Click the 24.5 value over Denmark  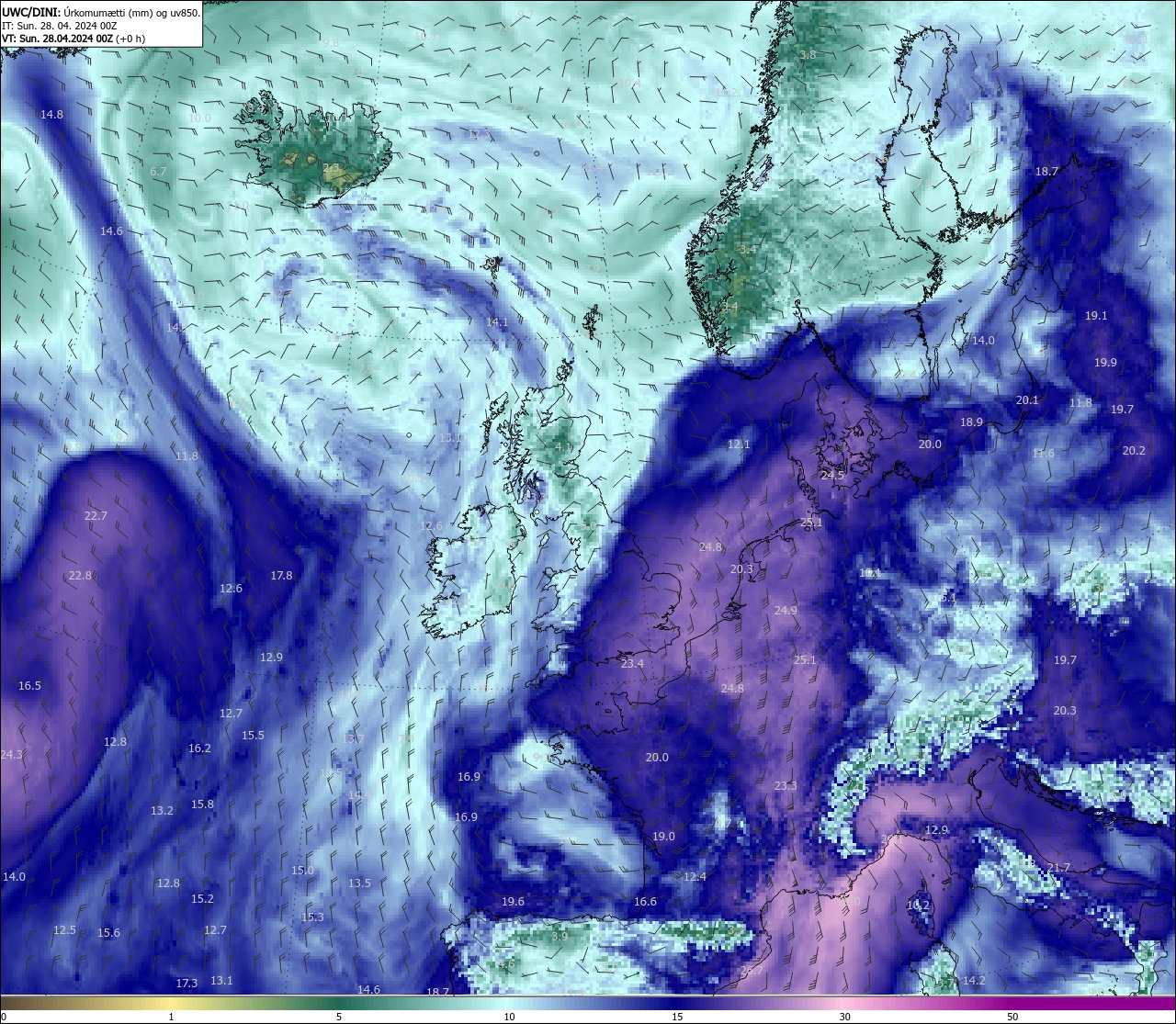point(832,476)
